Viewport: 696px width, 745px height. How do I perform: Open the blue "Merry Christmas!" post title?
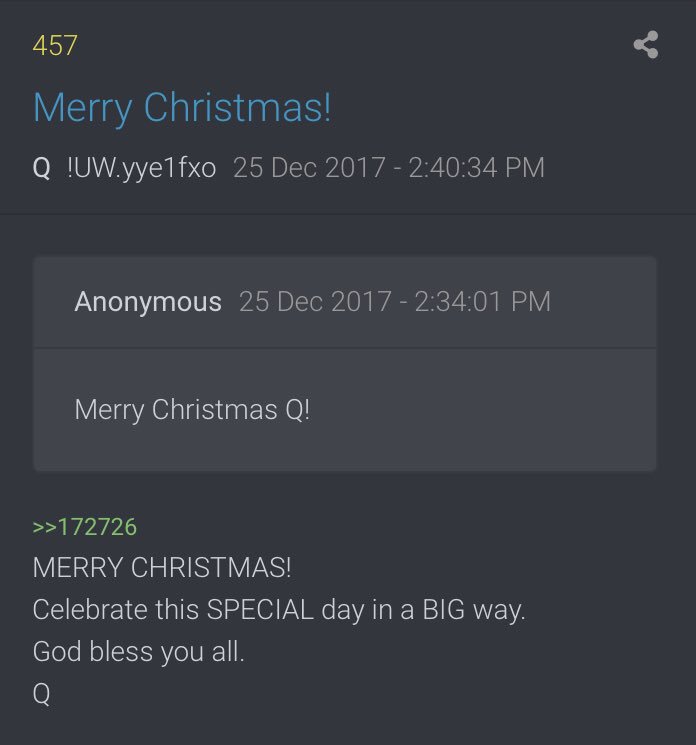182,108
